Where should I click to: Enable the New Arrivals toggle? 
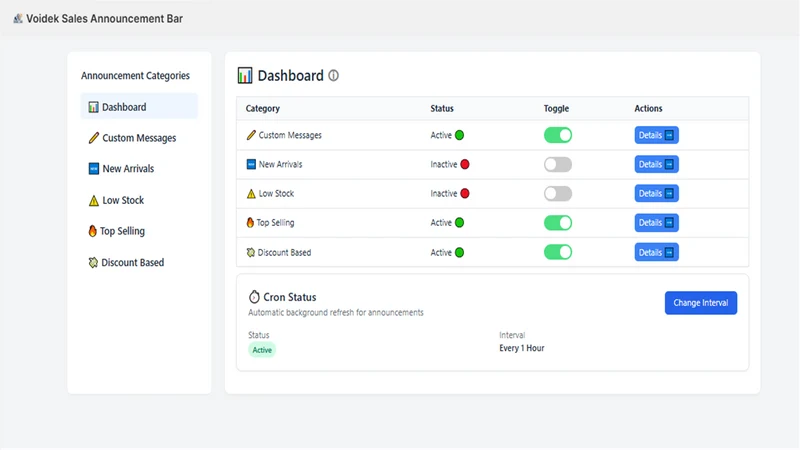[558, 164]
